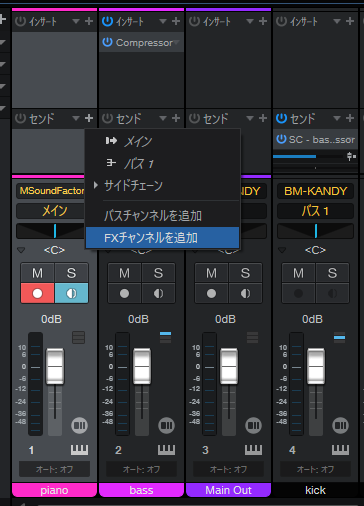
Task: Open the bass insert dropdown arrow
Action: tap(163, 21)
